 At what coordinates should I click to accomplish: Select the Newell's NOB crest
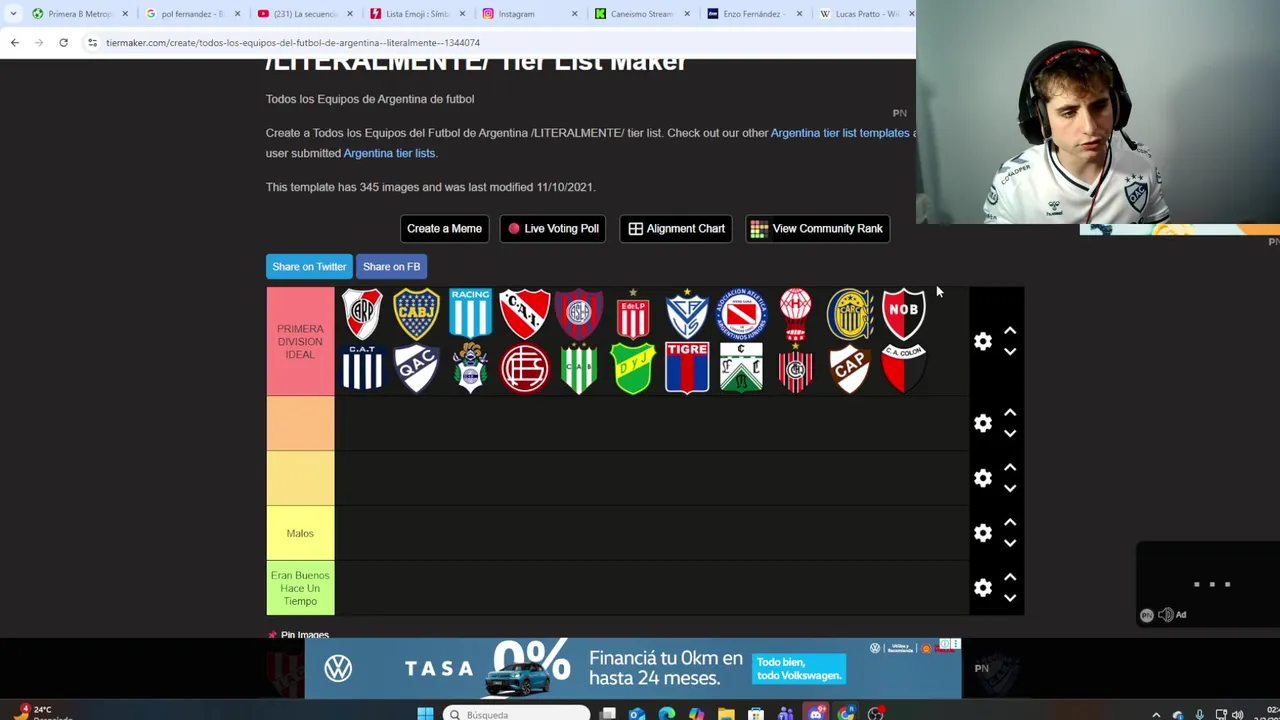tap(904, 314)
